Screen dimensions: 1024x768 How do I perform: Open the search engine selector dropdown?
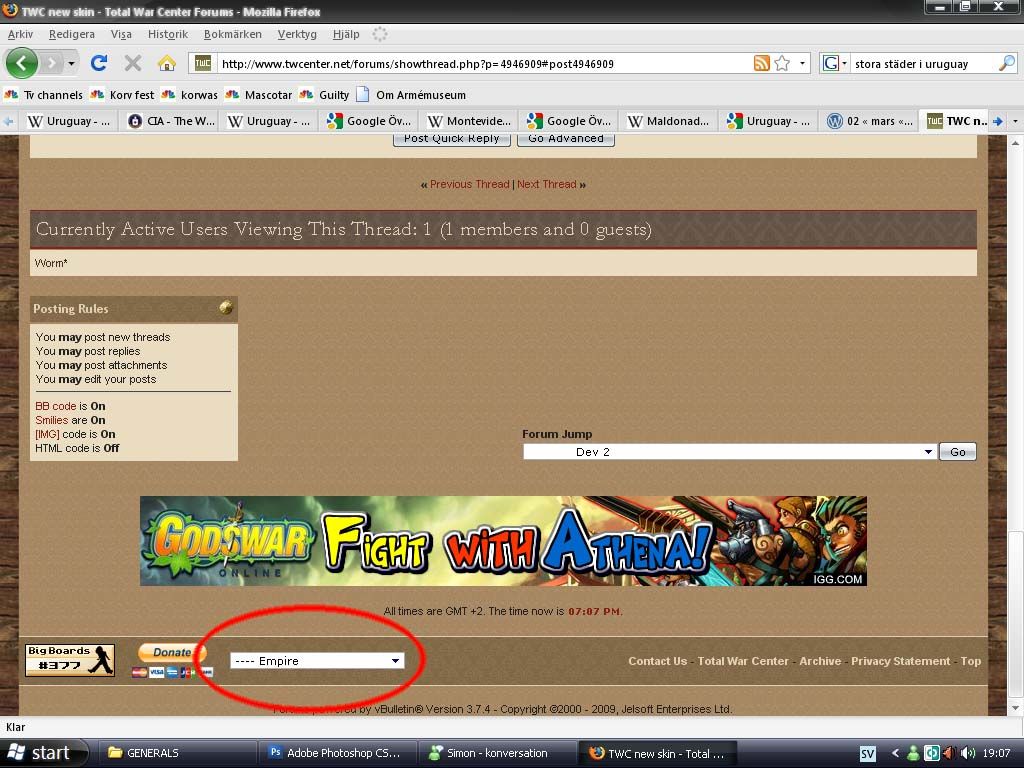point(833,63)
